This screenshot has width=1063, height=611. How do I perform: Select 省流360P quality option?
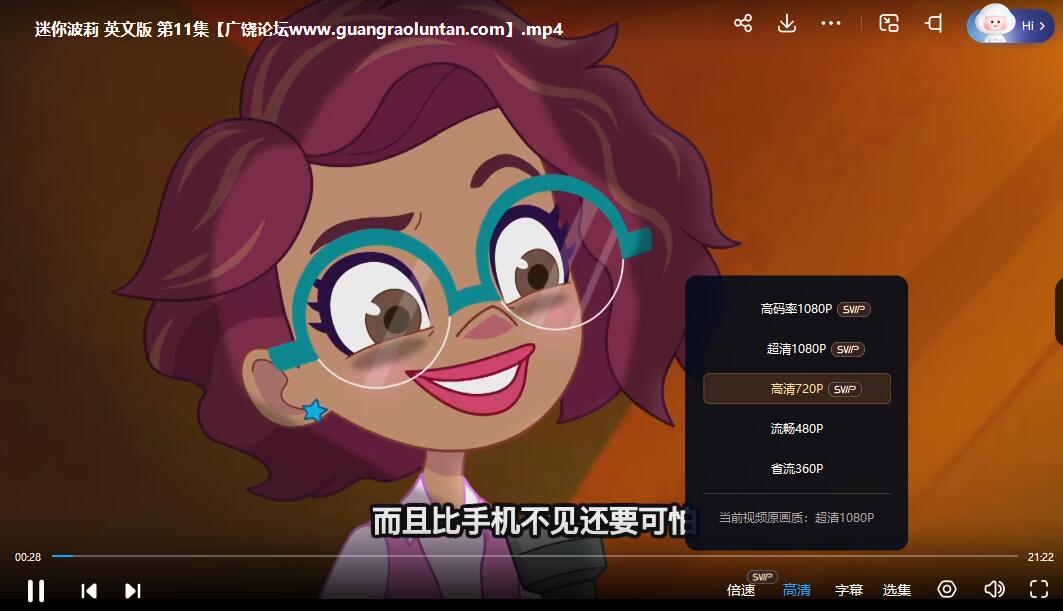tap(797, 469)
